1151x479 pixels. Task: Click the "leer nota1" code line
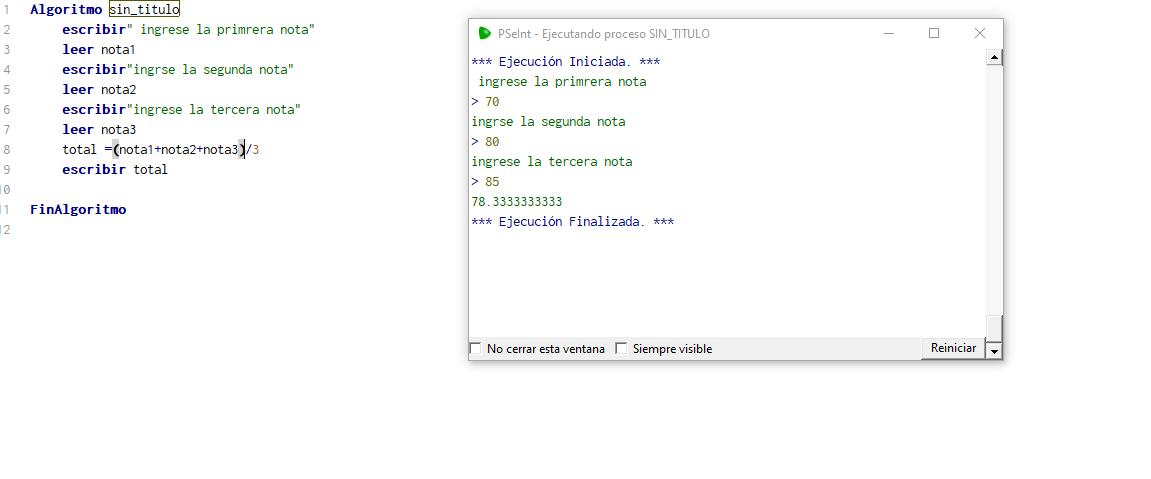click(x=98, y=49)
